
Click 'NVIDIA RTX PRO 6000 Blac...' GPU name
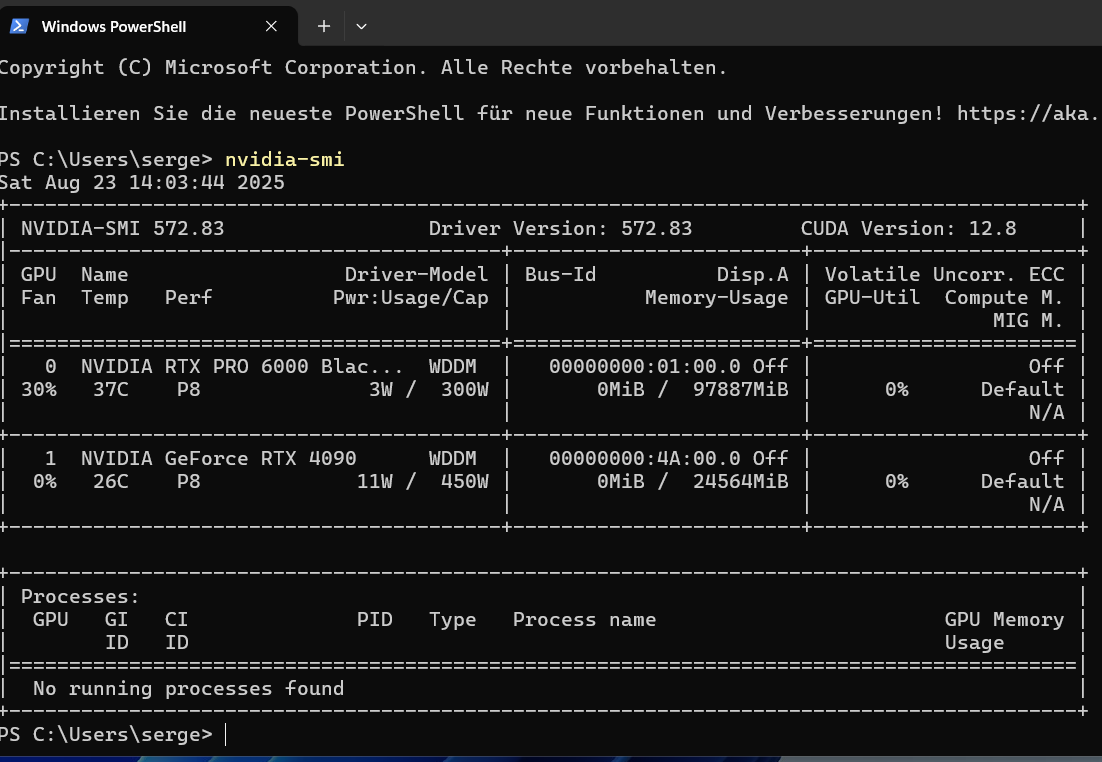click(242, 366)
